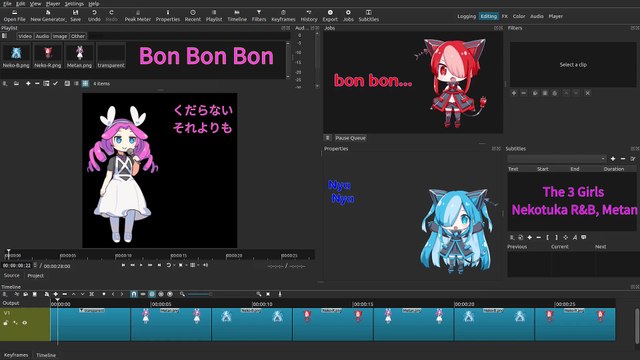Open the playlist hamburger menu
Viewport: 640px width, 360px height.
(5, 83)
